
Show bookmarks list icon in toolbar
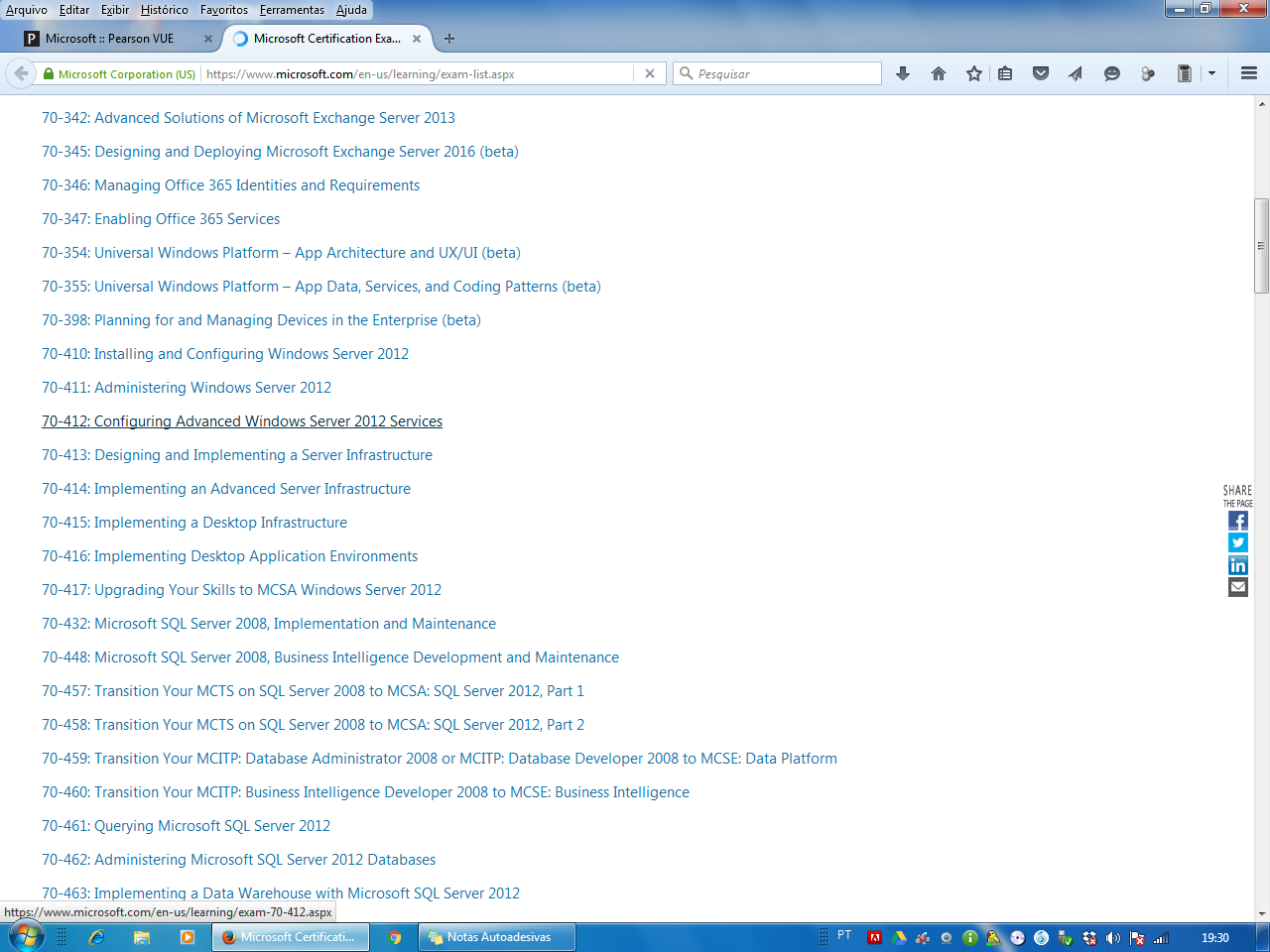tap(1005, 73)
